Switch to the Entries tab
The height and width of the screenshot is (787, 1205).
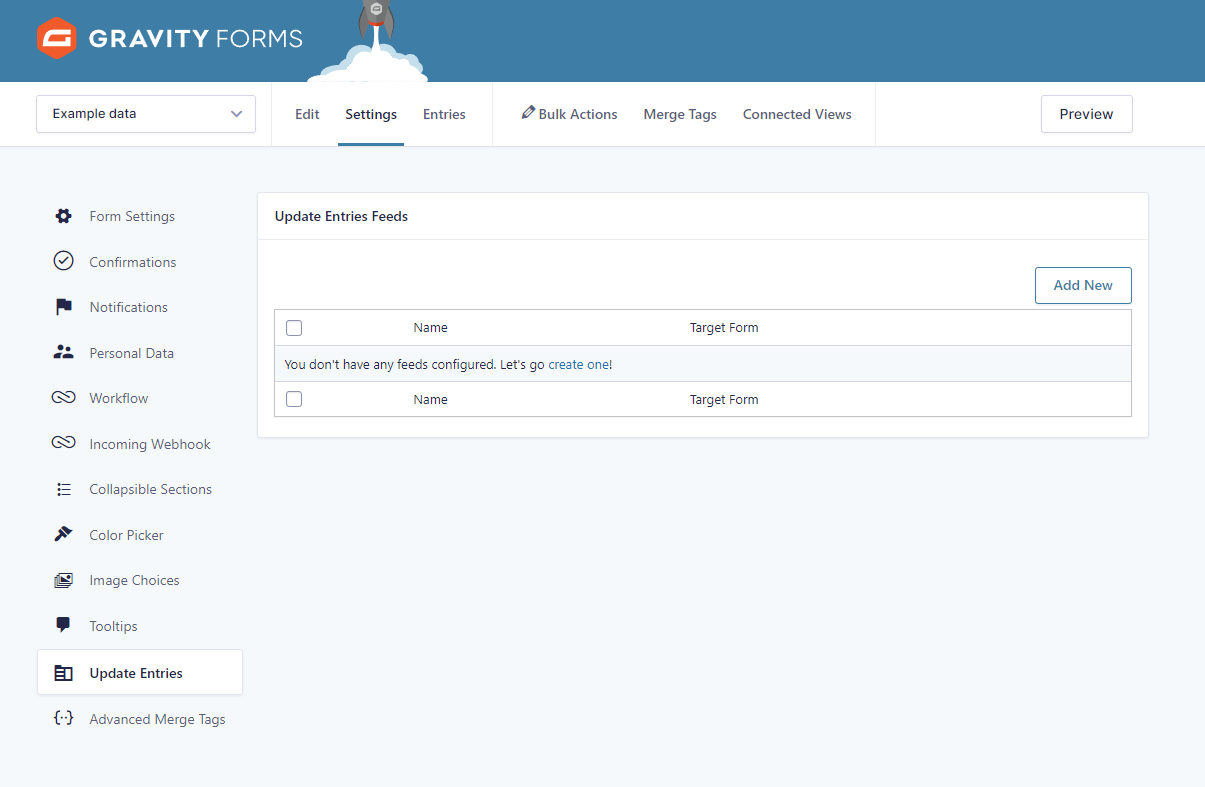point(444,114)
